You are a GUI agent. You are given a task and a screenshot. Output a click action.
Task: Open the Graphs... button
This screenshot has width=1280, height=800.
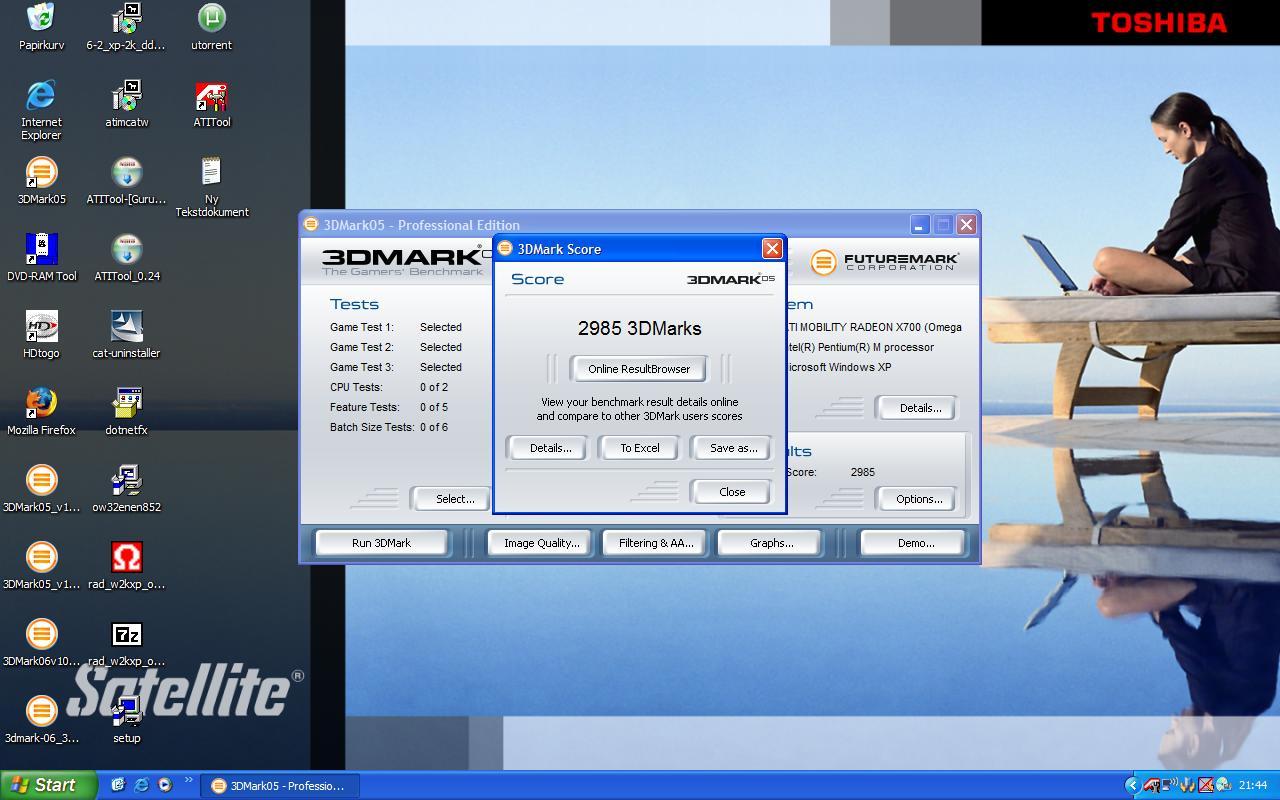[x=771, y=543]
